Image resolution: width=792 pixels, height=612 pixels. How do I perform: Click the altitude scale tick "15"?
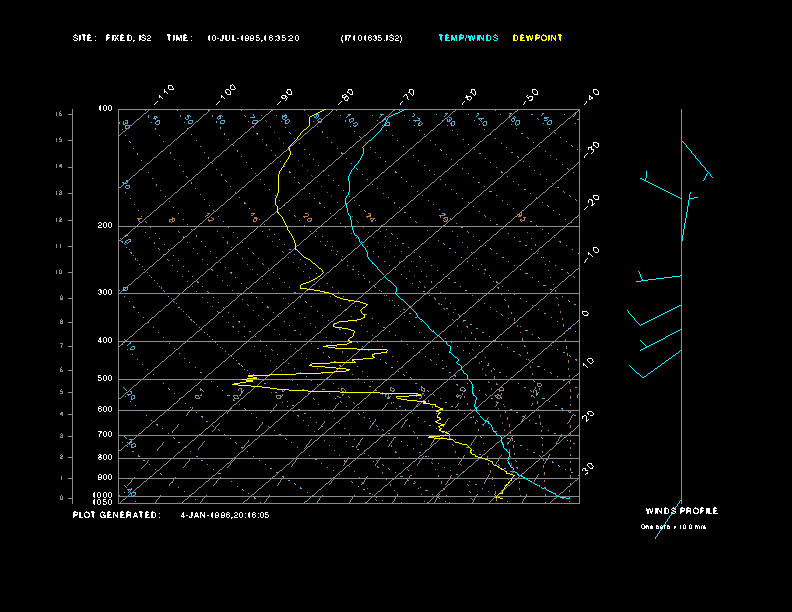(60, 140)
